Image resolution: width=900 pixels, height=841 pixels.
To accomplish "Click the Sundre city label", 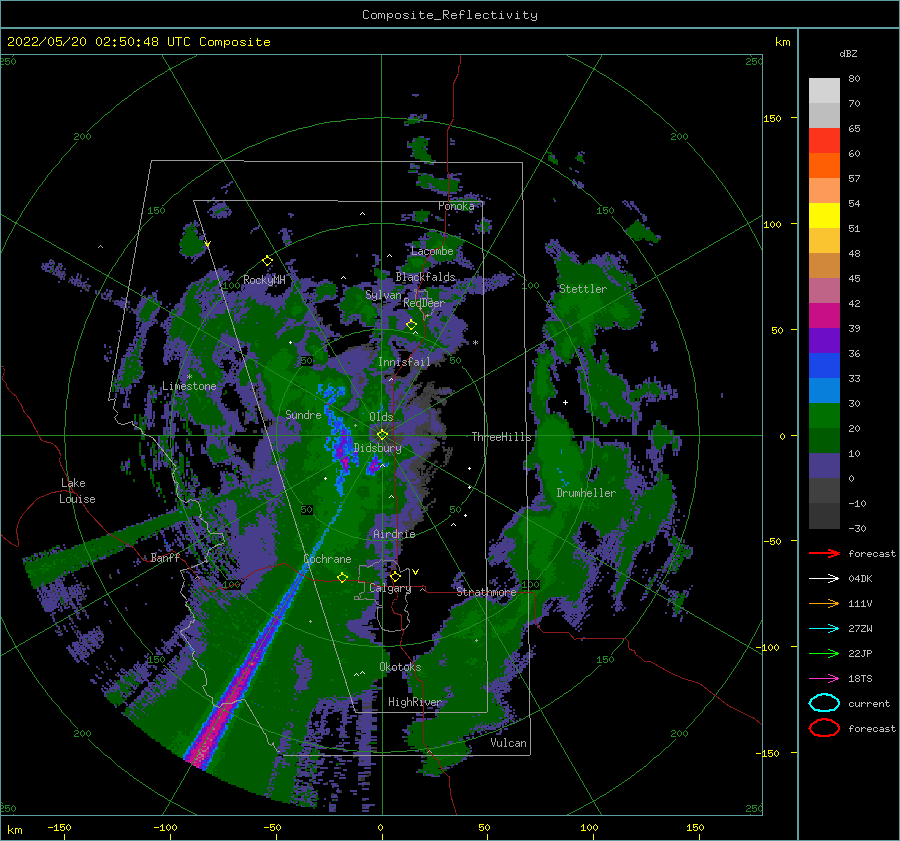I will pos(303,414).
